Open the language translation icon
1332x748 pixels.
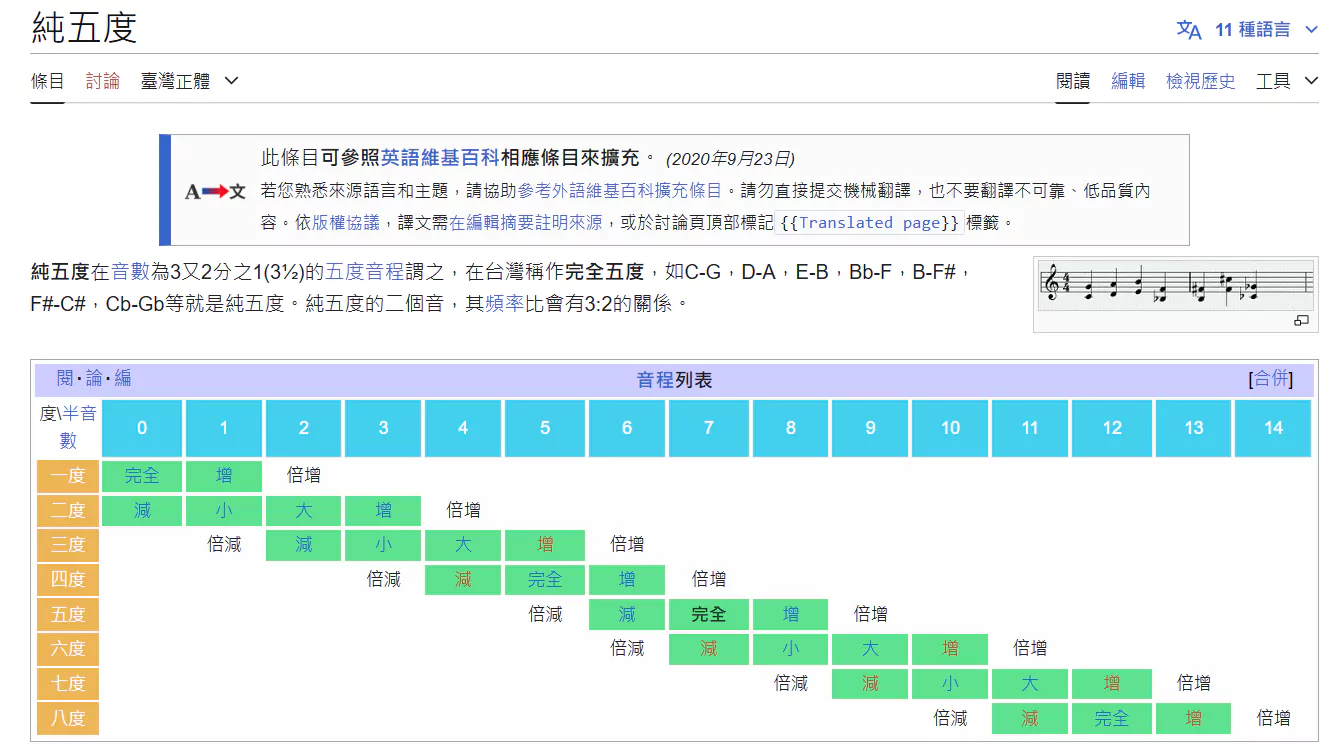(1189, 30)
